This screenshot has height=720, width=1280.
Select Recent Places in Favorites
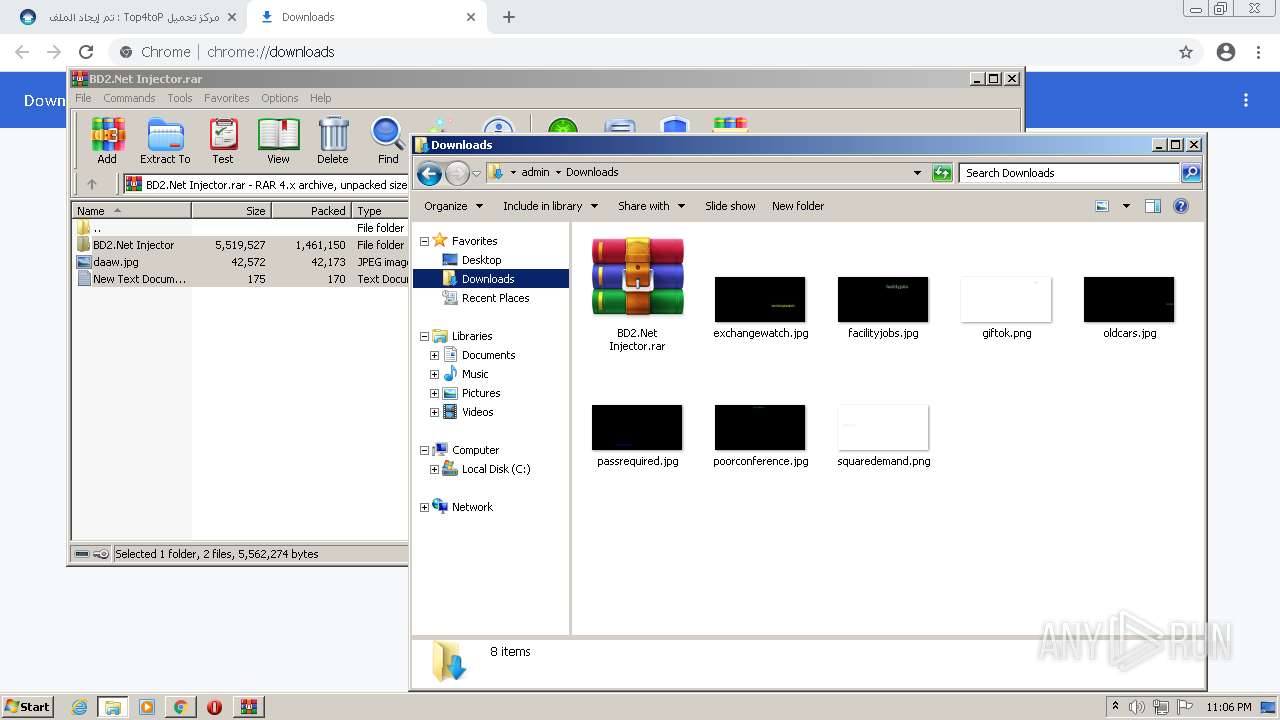(495, 298)
